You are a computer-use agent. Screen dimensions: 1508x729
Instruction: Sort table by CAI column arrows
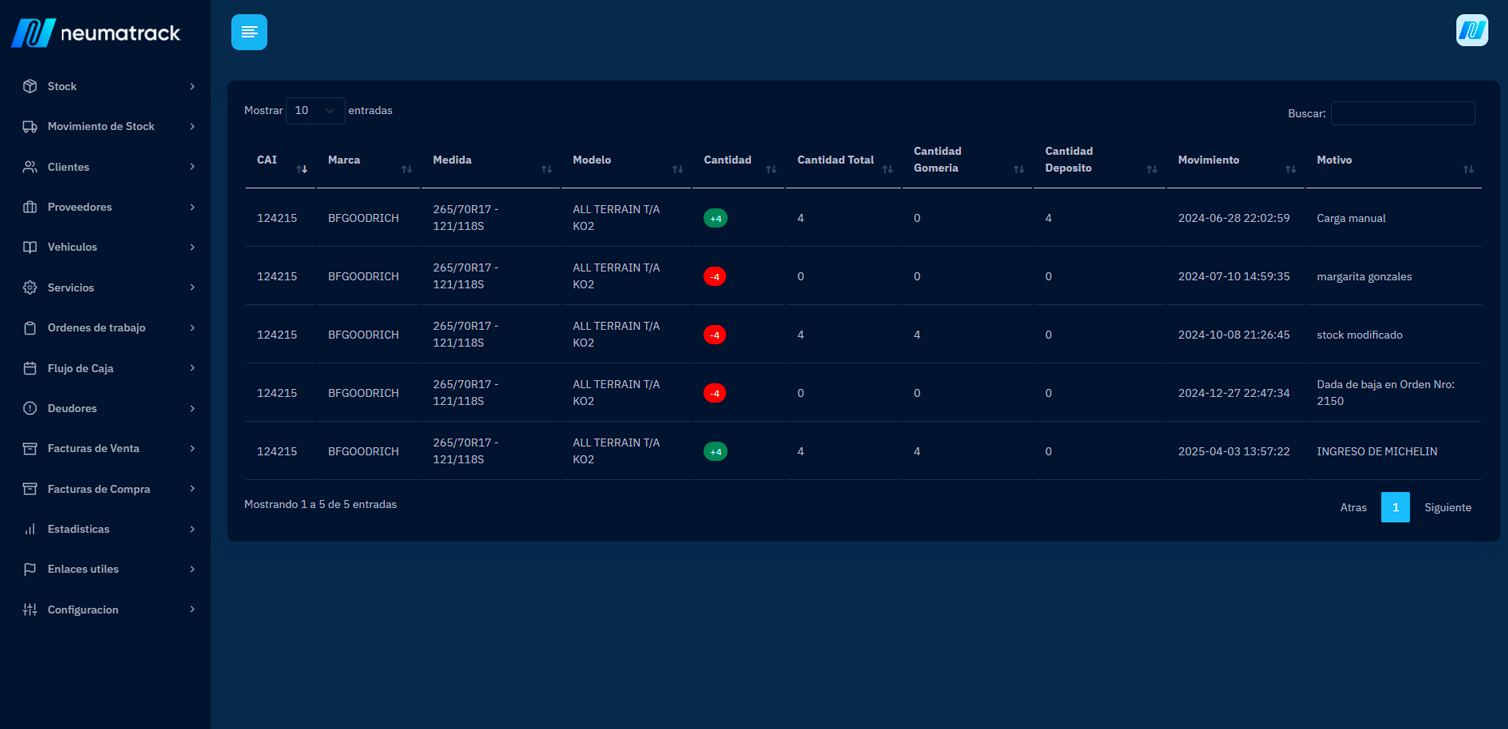coord(302,169)
